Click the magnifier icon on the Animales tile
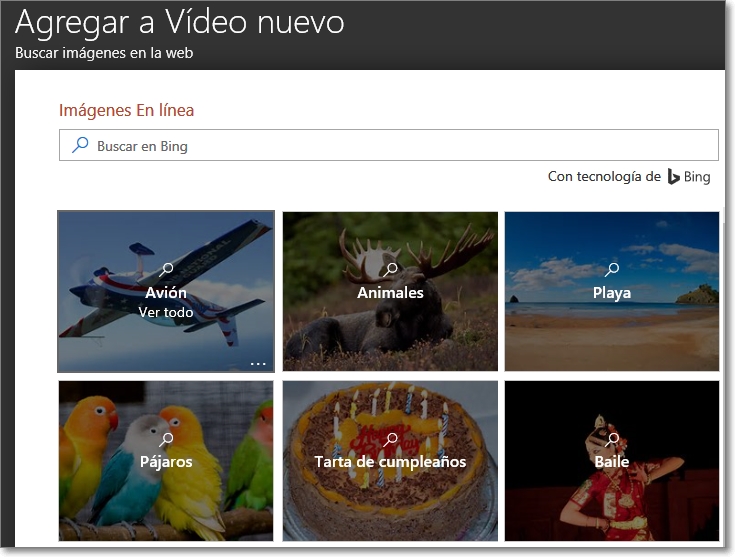 [390, 269]
